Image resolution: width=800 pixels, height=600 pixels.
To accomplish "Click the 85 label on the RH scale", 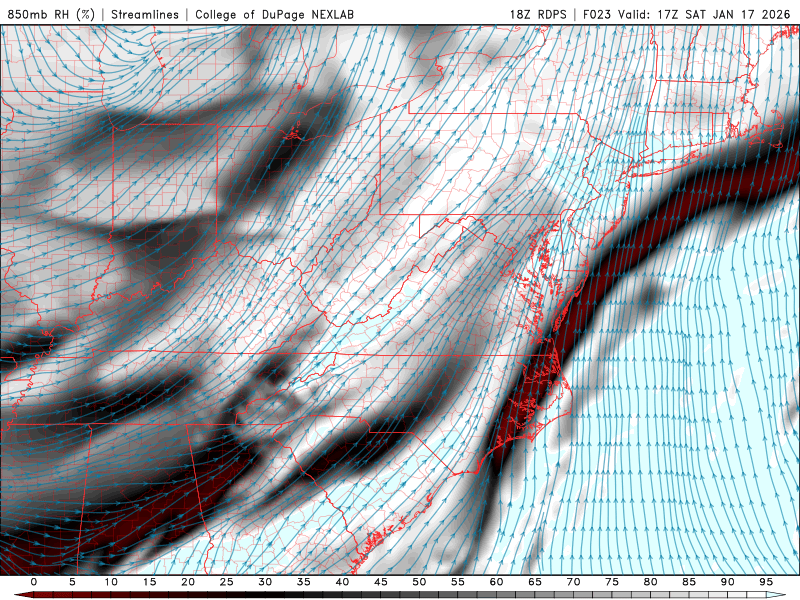I will point(689,582).
